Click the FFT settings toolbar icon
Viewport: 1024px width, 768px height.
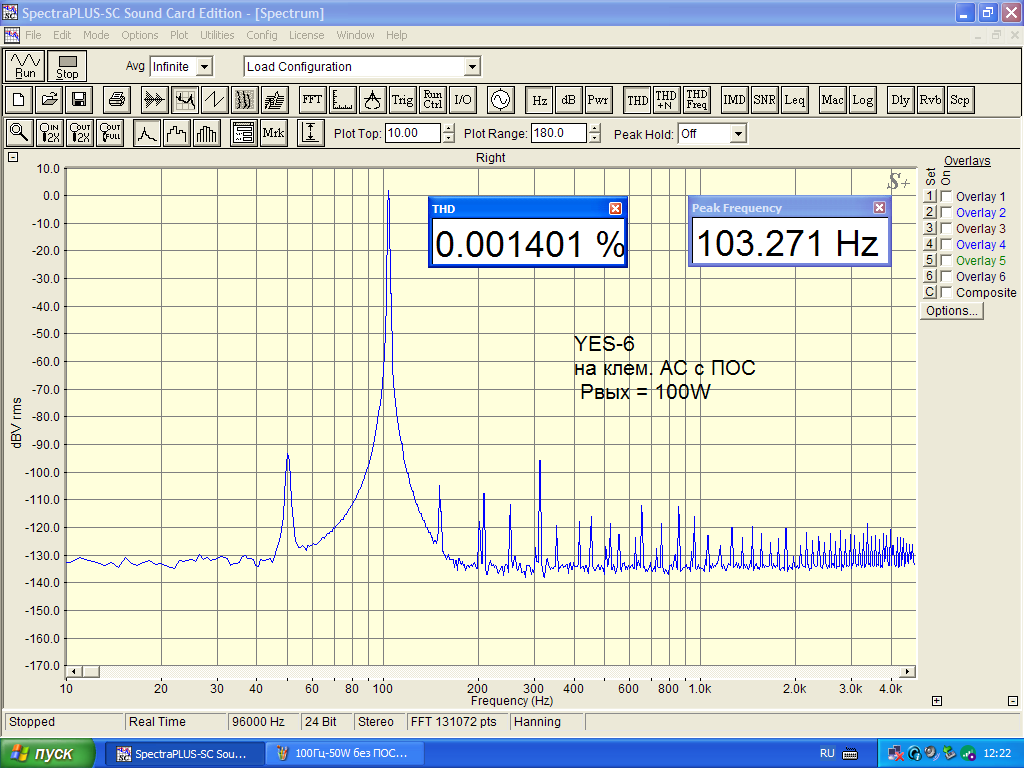pyautogui.click(x=312, y=100)
